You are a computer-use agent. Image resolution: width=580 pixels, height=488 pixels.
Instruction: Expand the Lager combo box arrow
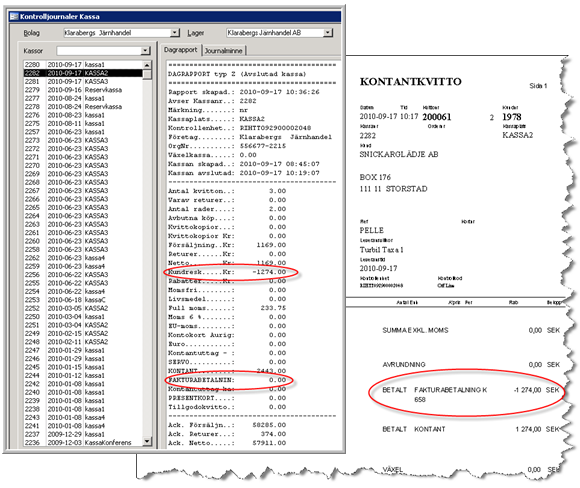pyautogui.click(x=328, y=33)
